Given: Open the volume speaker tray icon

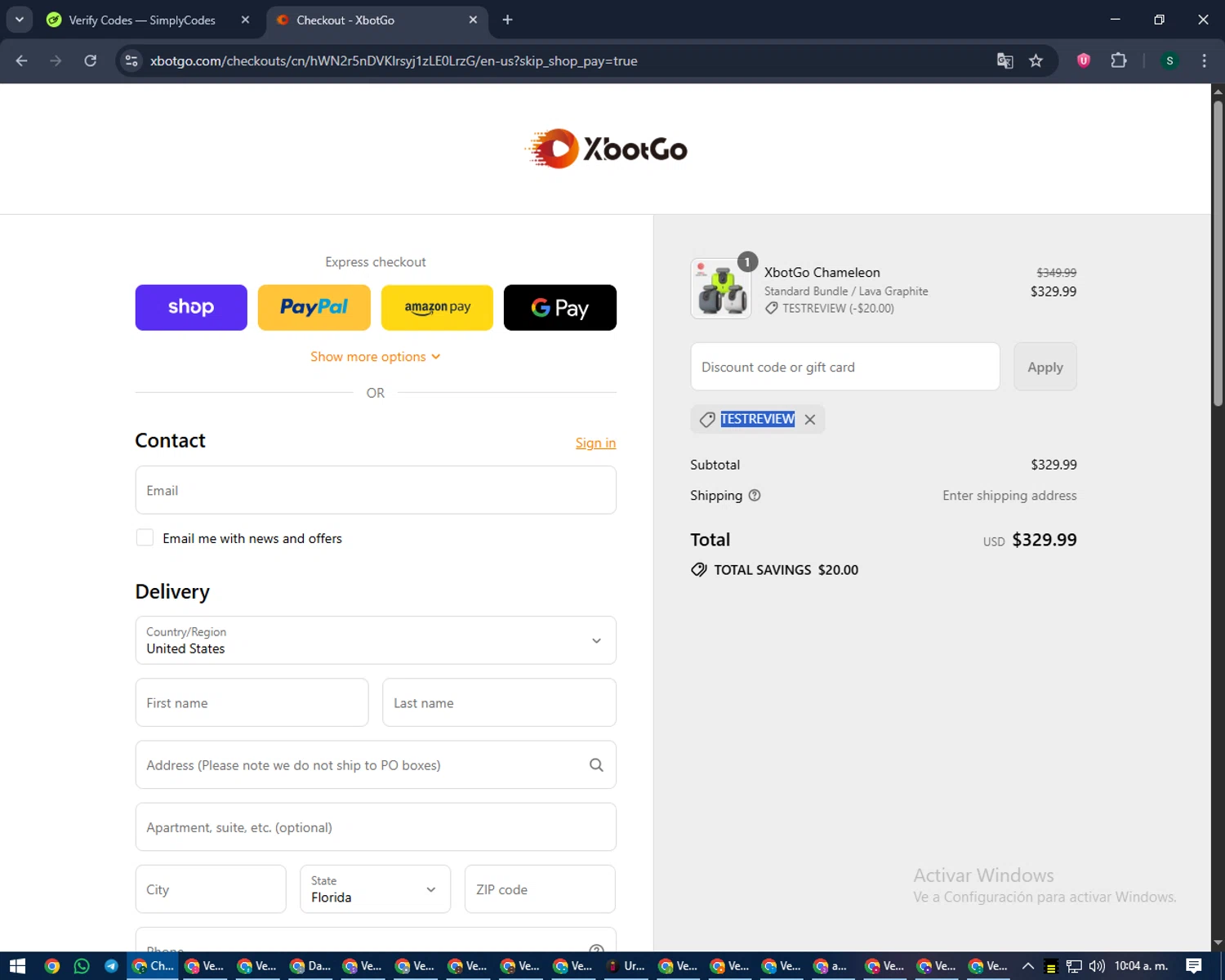Looking at the screenshot, I should coord(1097,966).
